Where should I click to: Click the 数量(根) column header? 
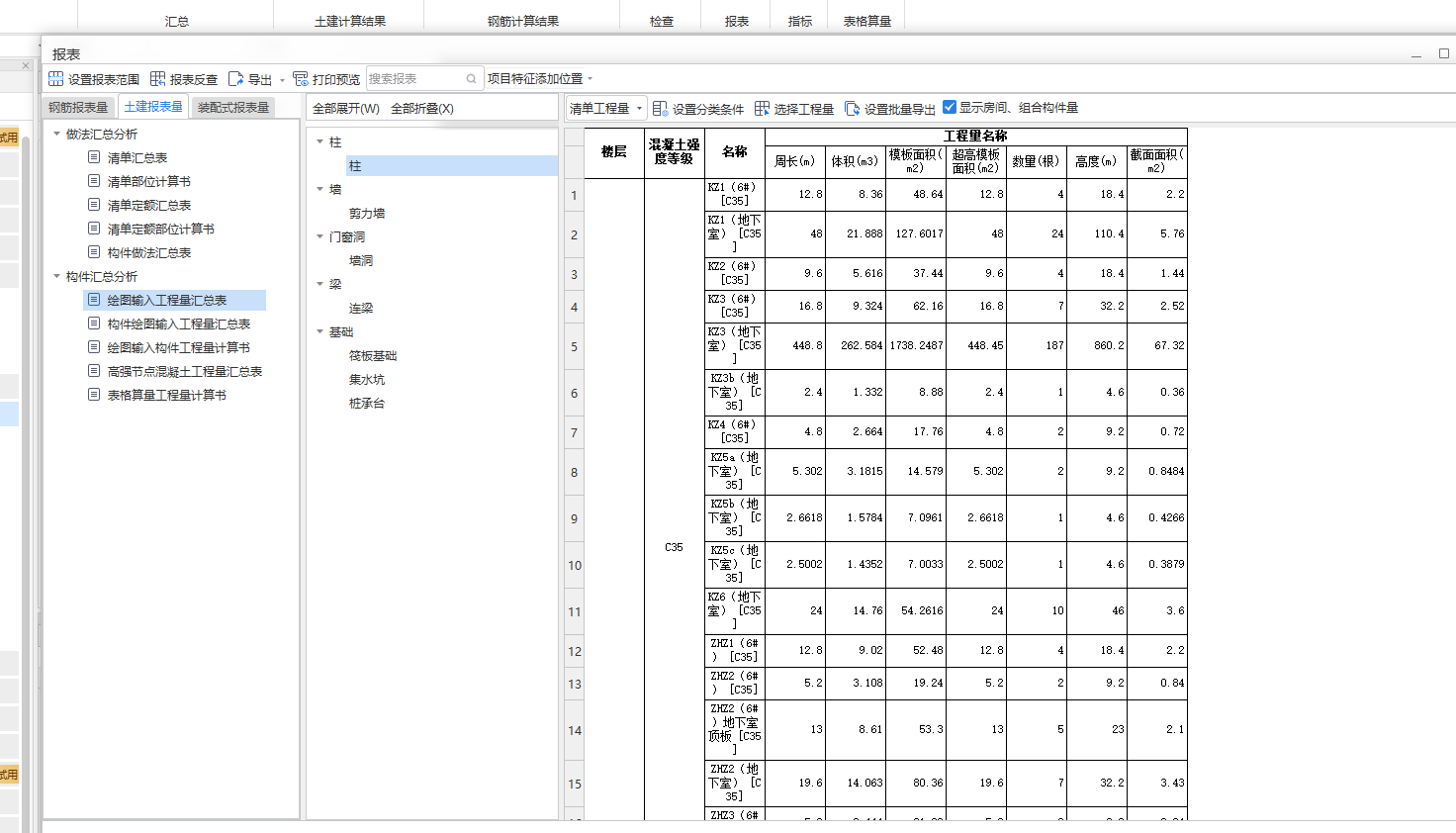(x=1037, y=161)
